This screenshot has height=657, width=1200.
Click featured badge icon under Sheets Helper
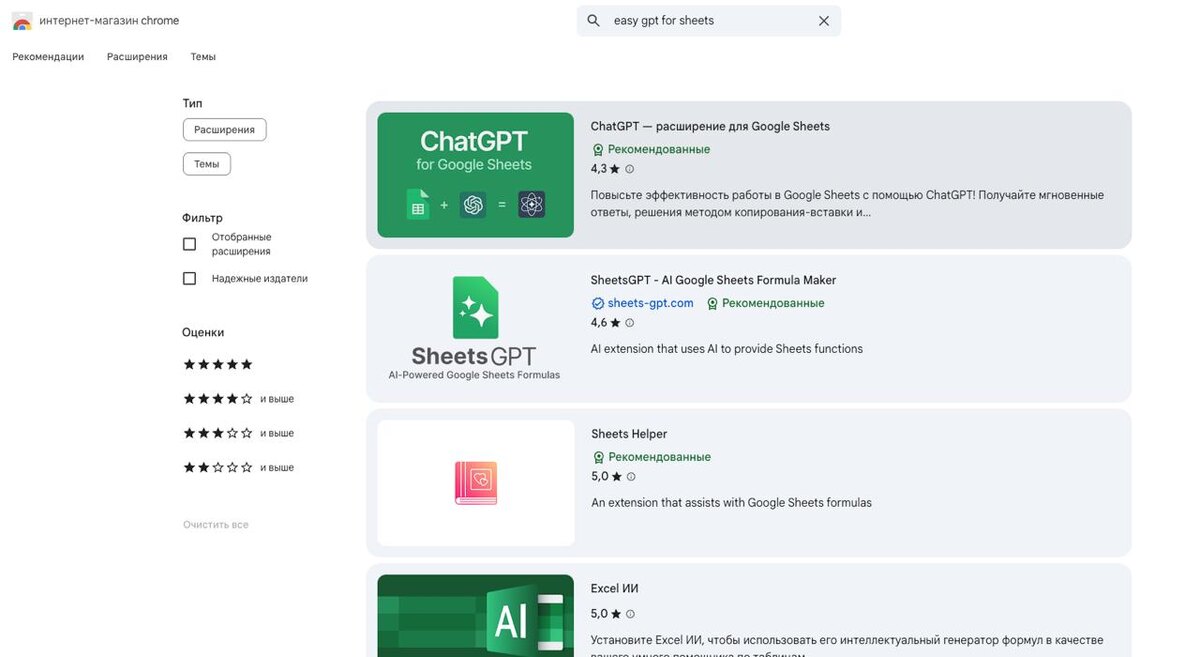coord(598,457)
